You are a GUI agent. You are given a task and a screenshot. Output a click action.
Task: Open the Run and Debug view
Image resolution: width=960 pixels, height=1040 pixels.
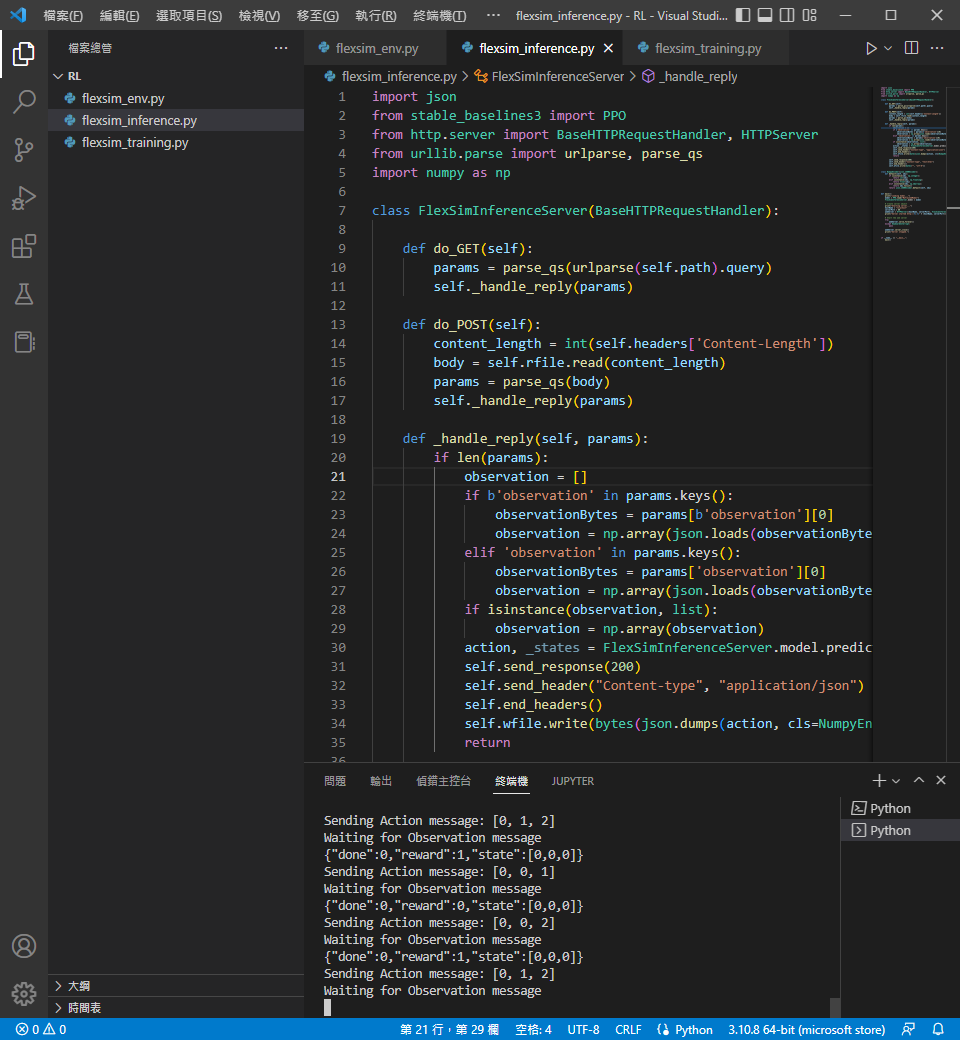[24, 198]
